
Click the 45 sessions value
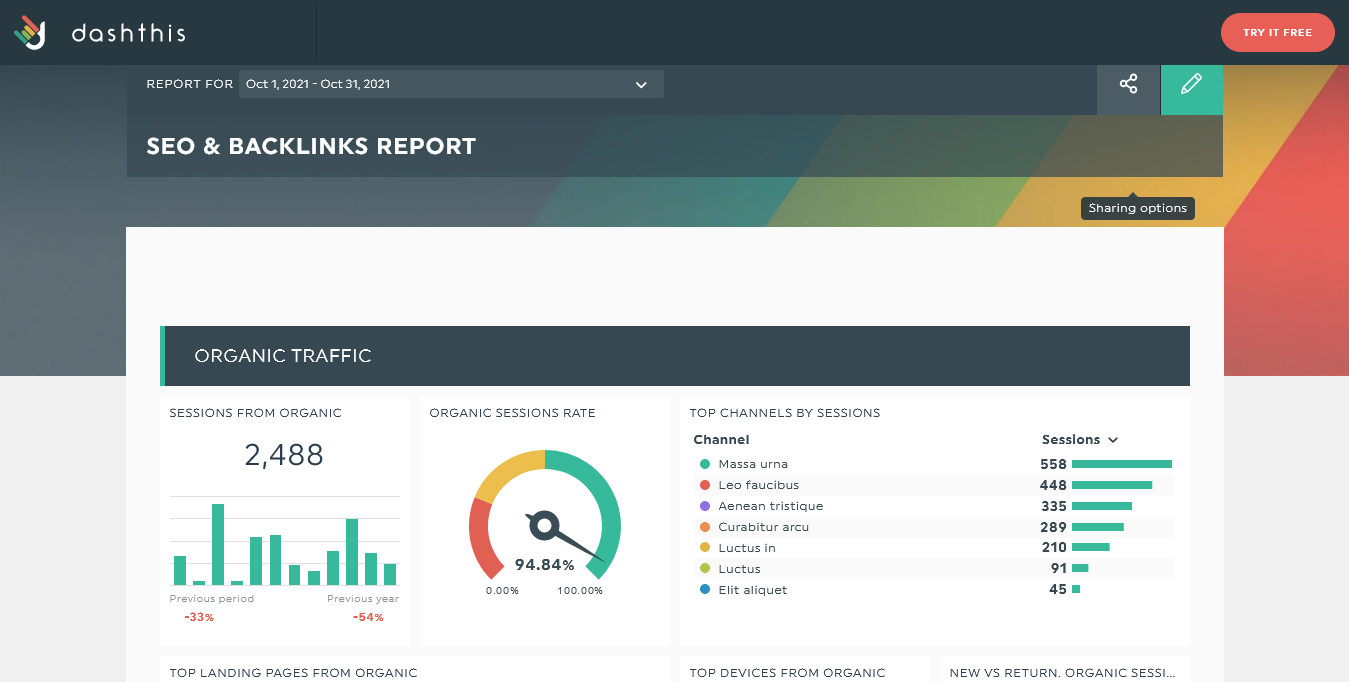(1058, 590)
